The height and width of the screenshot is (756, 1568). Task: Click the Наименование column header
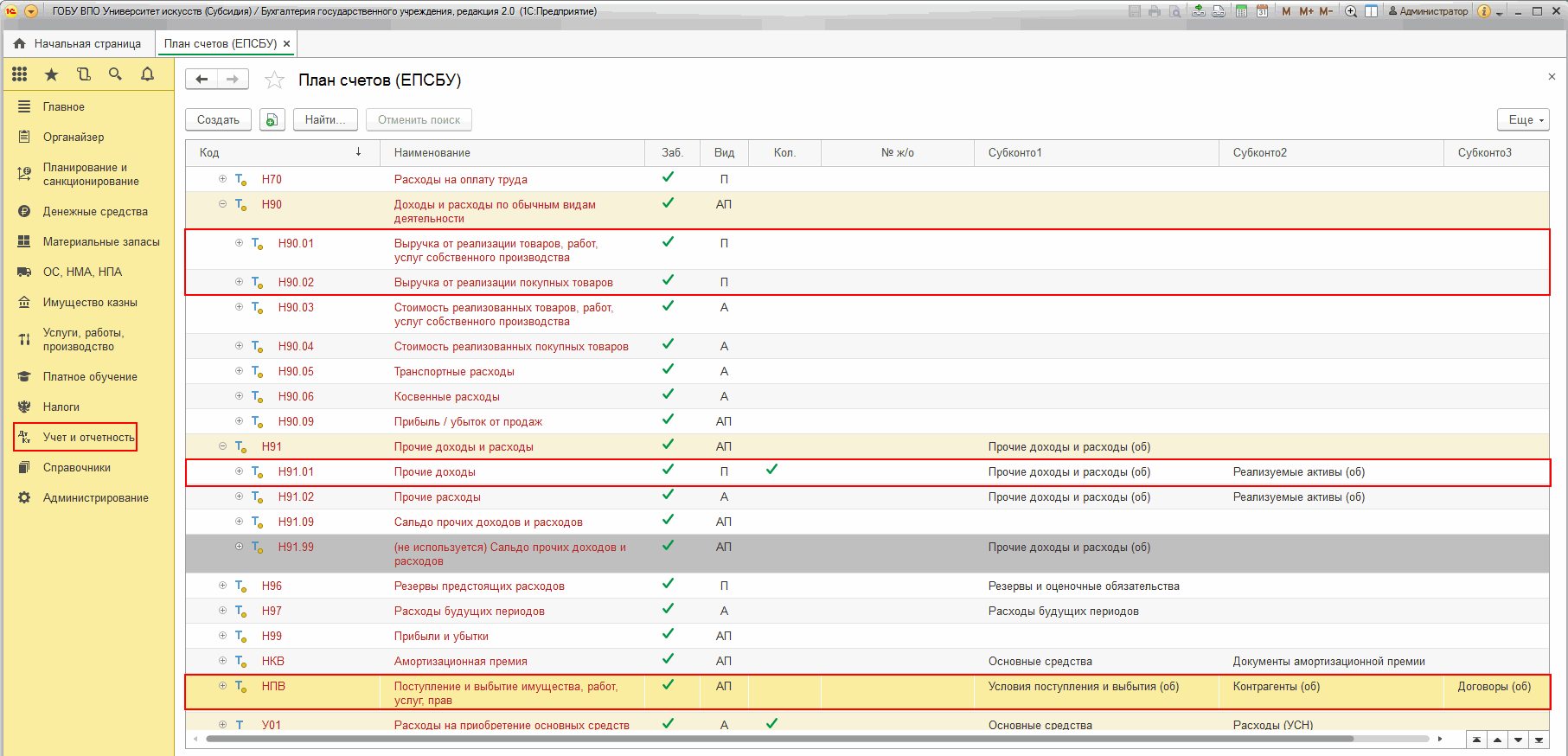point(513,153)
